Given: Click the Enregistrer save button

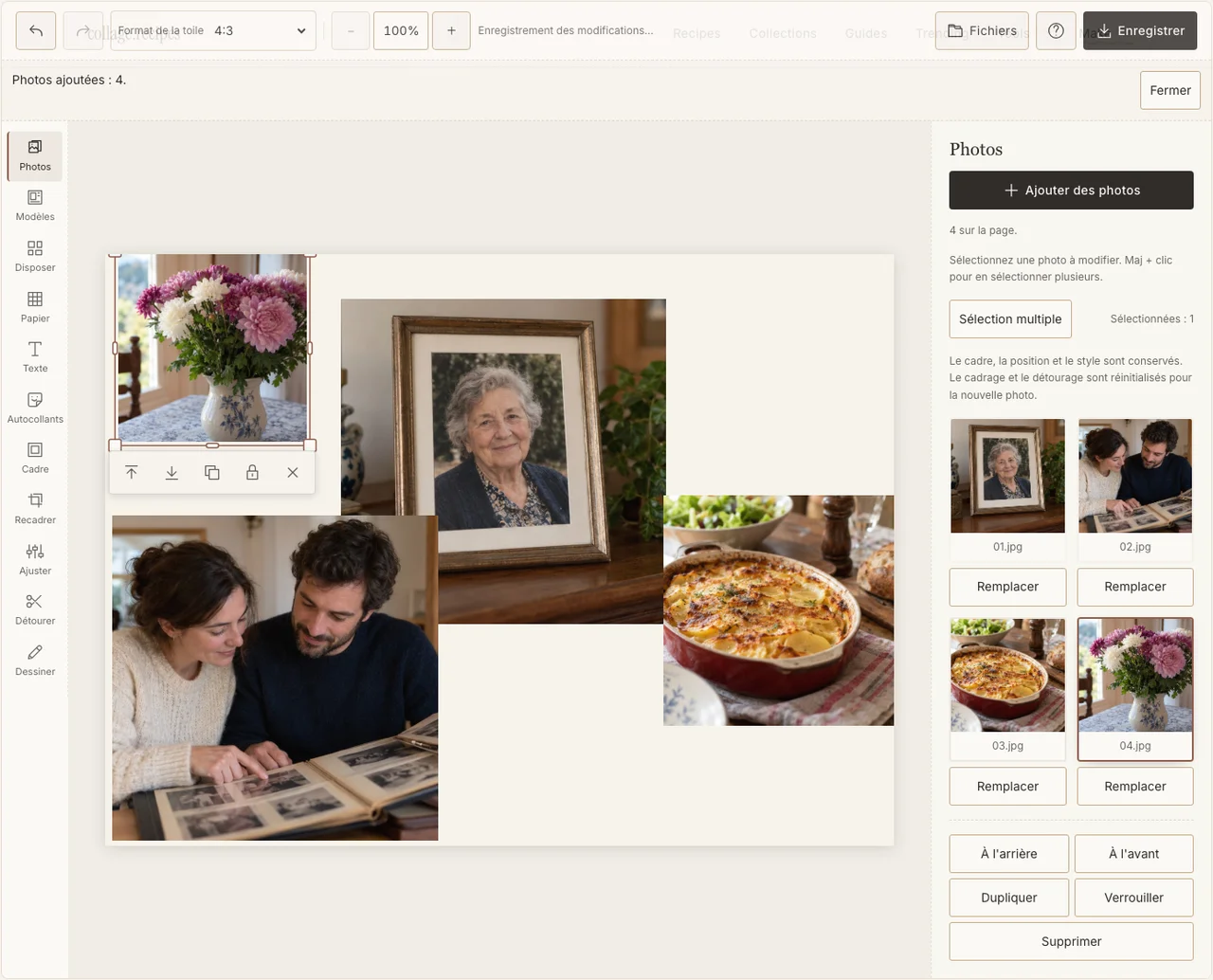Looking at the screenshot, I should 1140,30.
